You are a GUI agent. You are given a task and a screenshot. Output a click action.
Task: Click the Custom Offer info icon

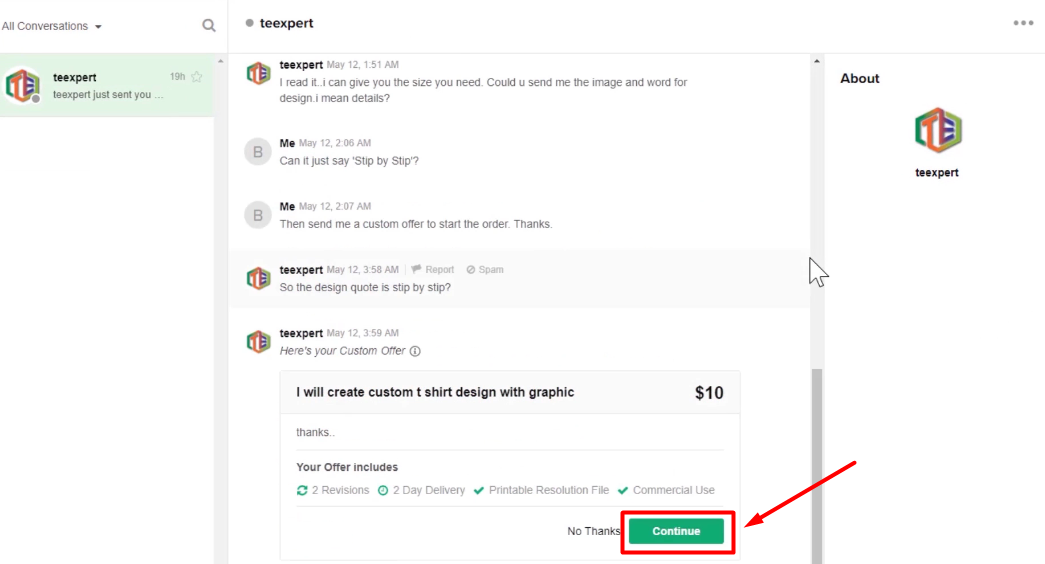pos(415,351)
